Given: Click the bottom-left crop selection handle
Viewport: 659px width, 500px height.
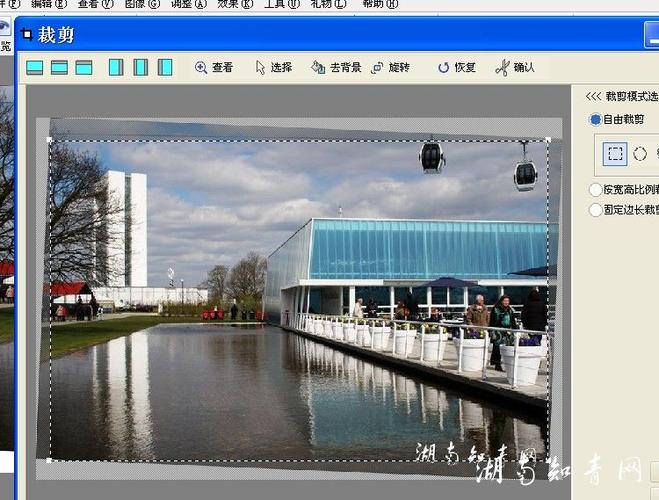Looking at the screenshot, I should point(49,461).
